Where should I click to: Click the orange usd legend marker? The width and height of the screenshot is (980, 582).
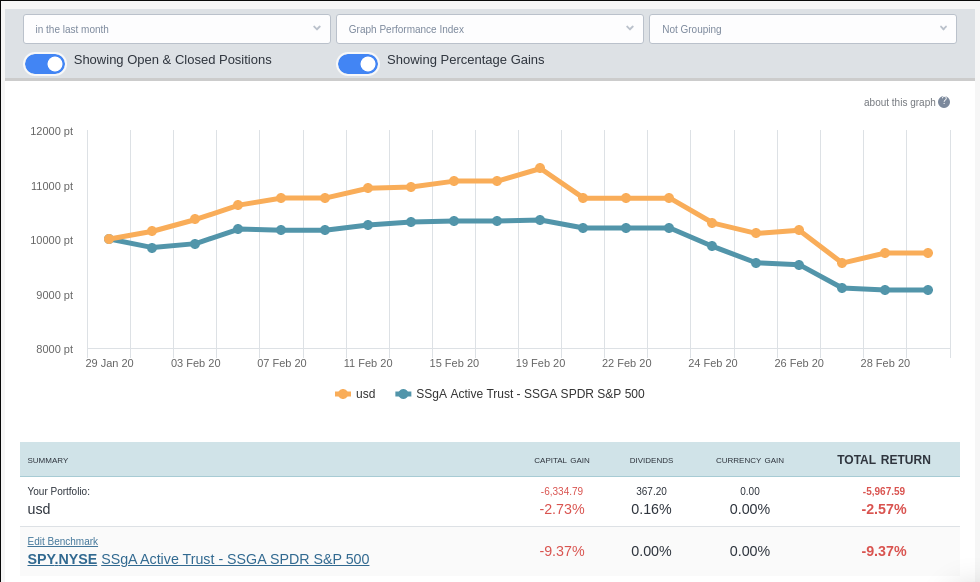tap(343, 394)
